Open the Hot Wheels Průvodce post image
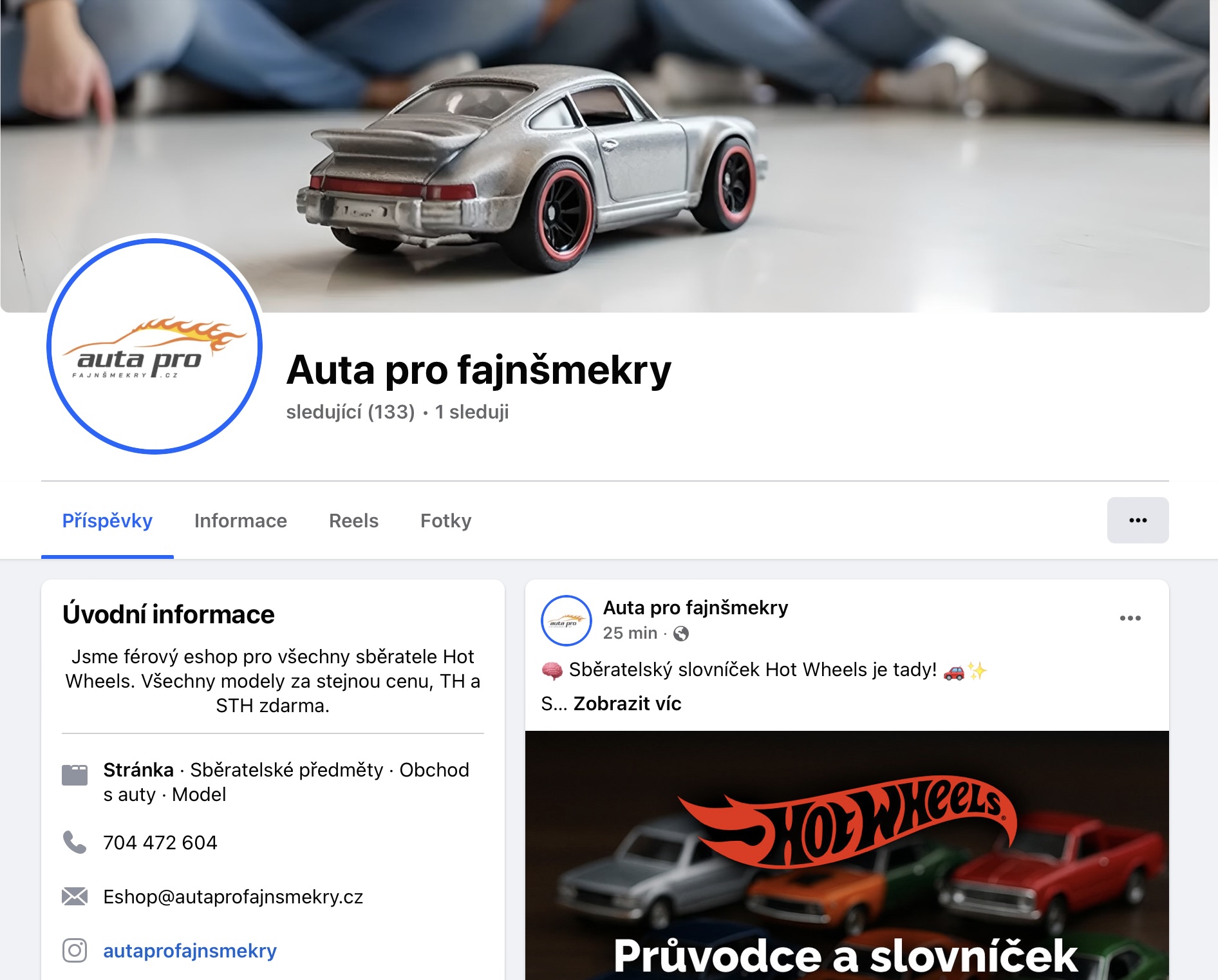The image size is (1218, 980). 847,855
